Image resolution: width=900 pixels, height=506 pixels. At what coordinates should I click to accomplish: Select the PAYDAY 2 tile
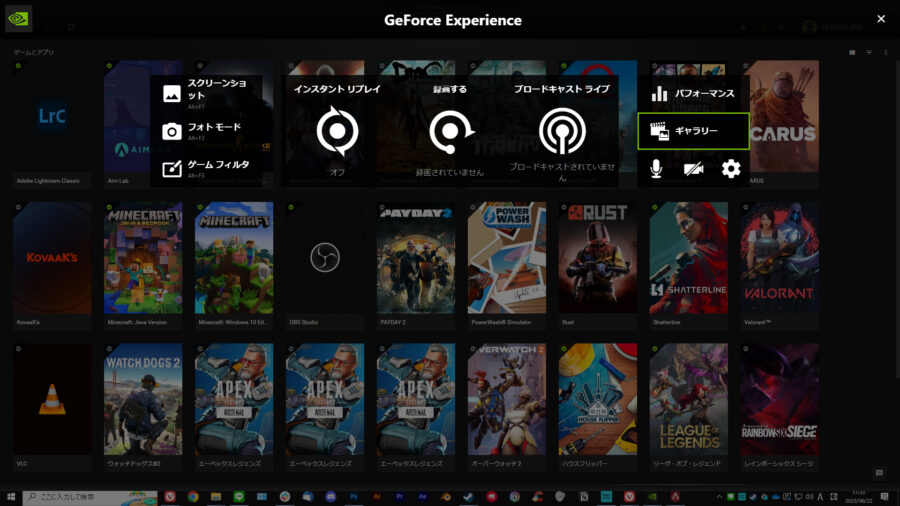pyautogui.click(x=416, y=265)
